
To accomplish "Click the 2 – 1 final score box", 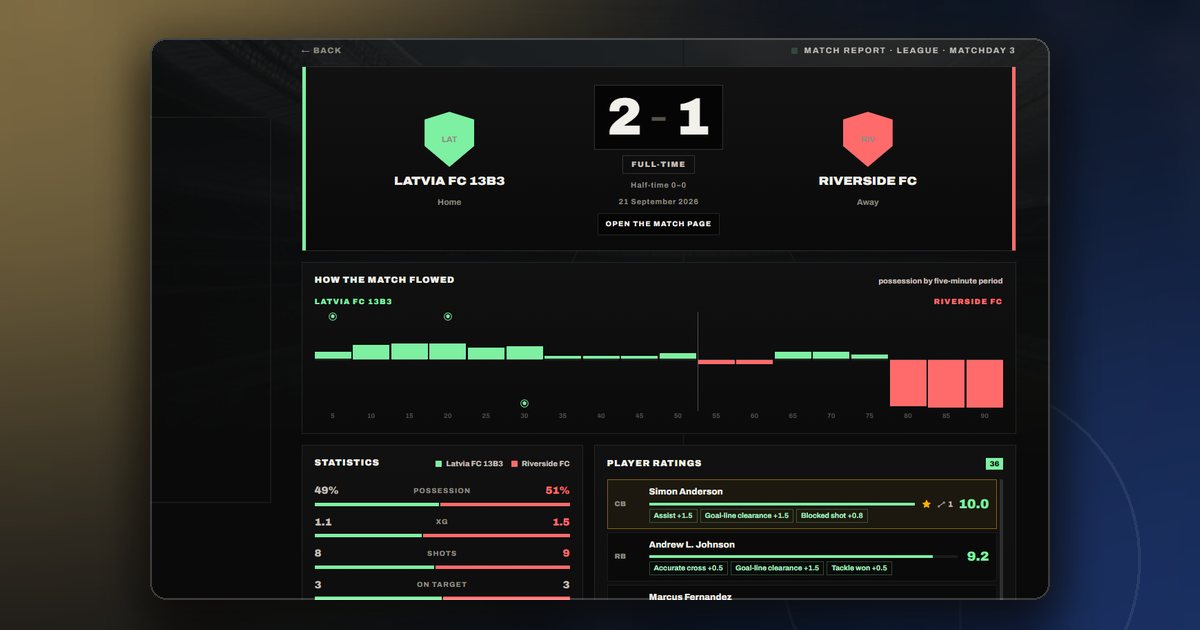I will (658, 117).
